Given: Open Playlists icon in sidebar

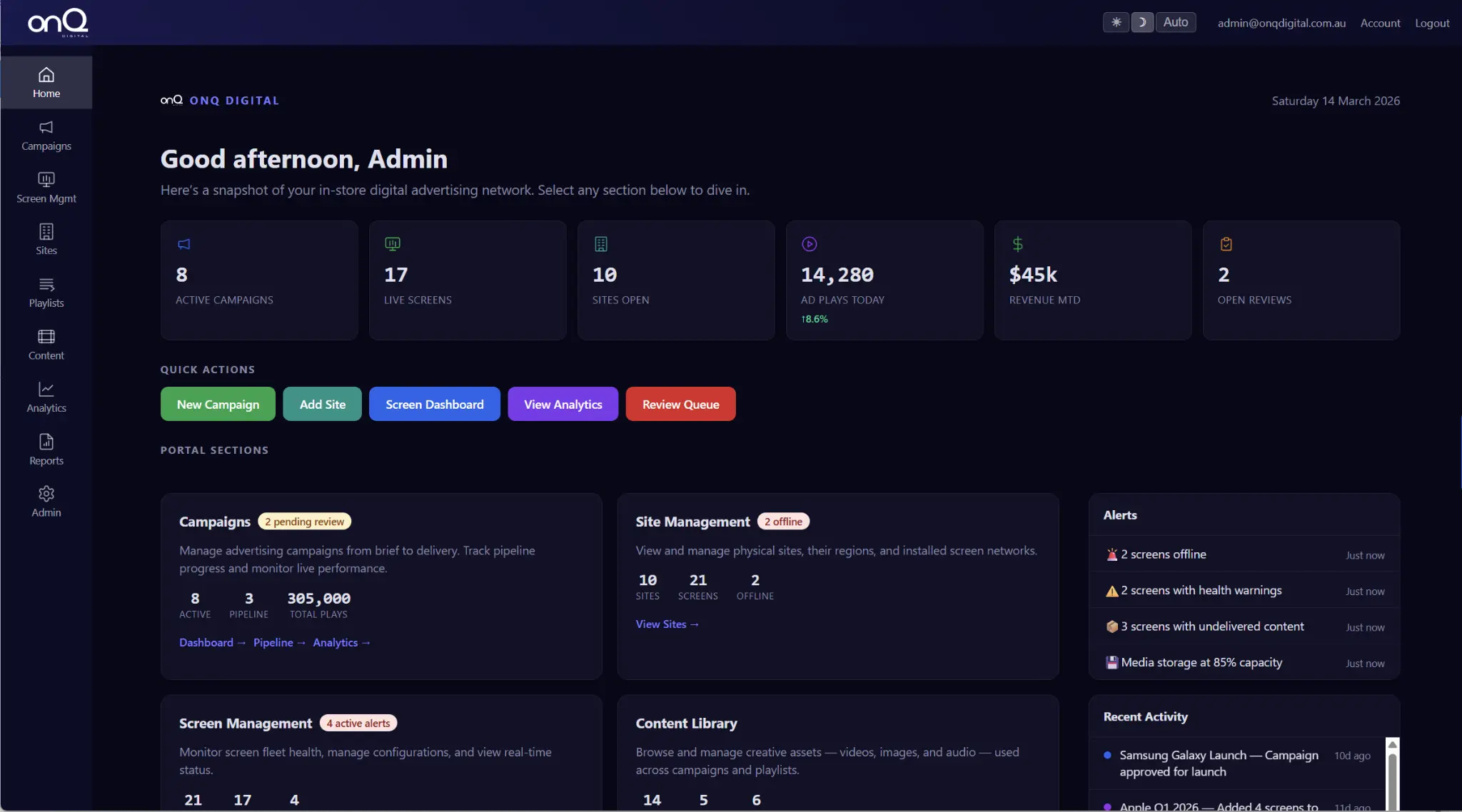Looking at the screenshot, I should 46,284.
